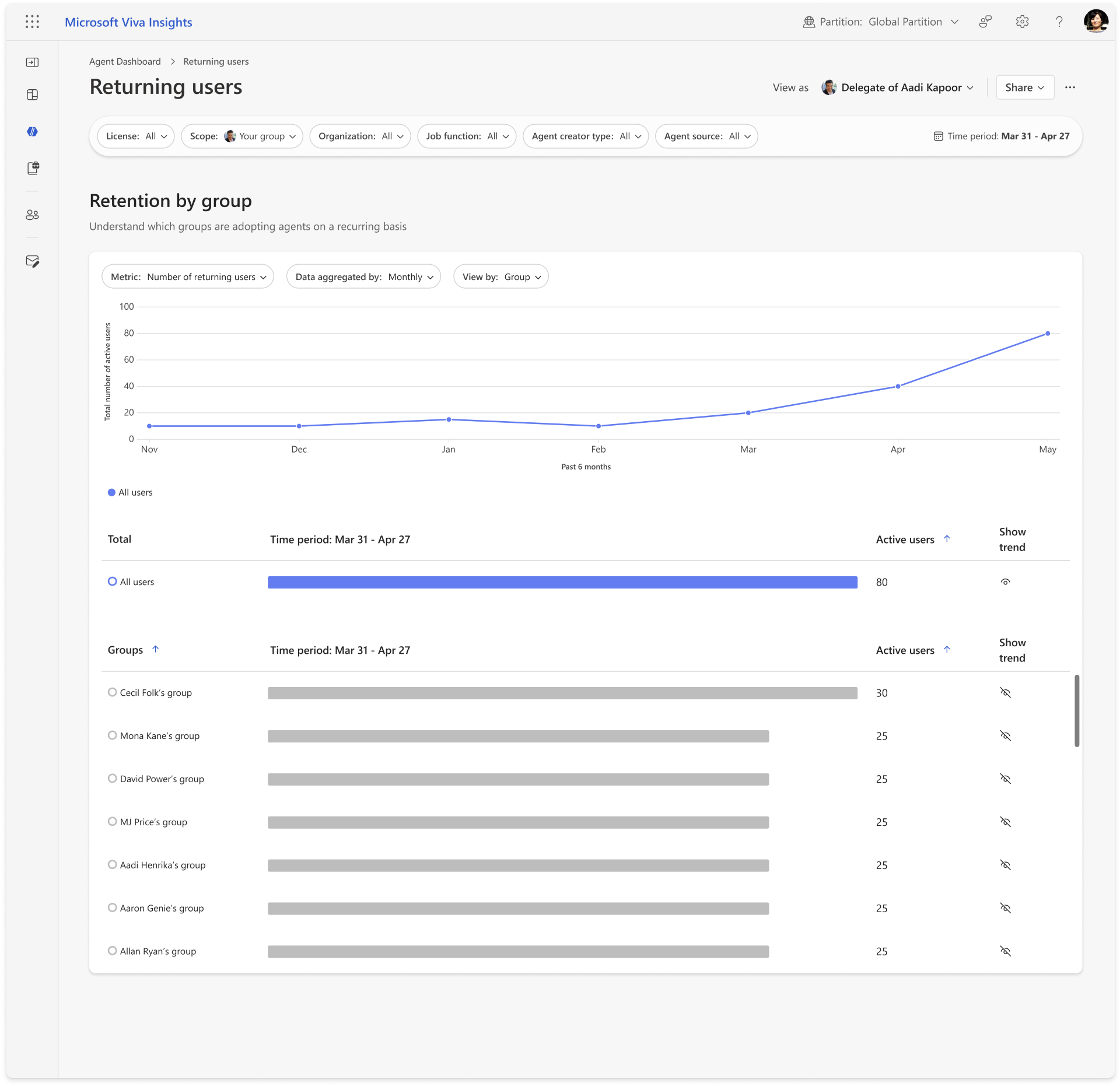This screenshot has height=1086, width=1120.
Task: Open the dashboard layout icon in sidebar
Action: 33,94
